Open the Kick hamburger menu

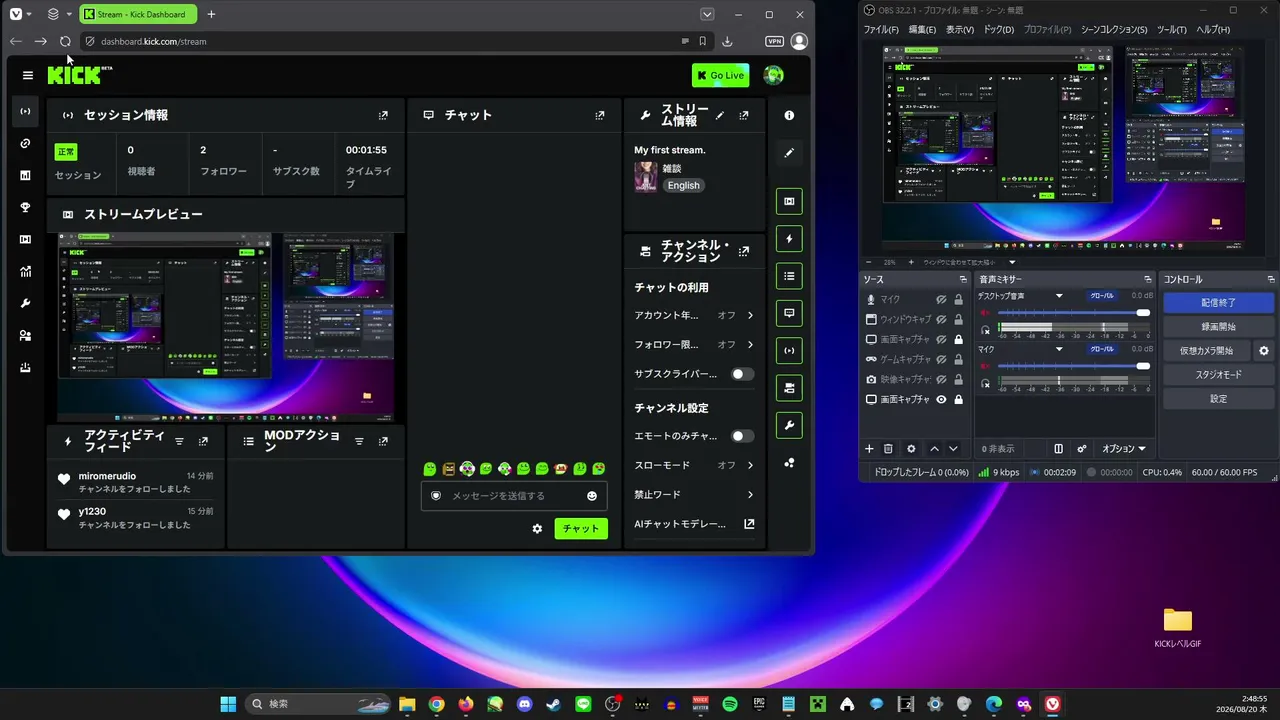[x=27, y=75]
